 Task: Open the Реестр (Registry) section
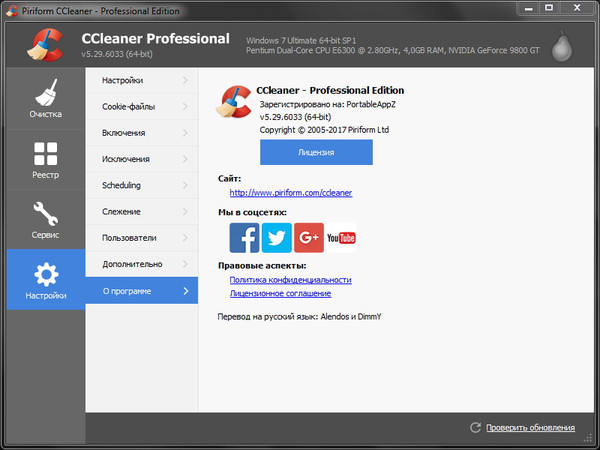pos(46,160)
